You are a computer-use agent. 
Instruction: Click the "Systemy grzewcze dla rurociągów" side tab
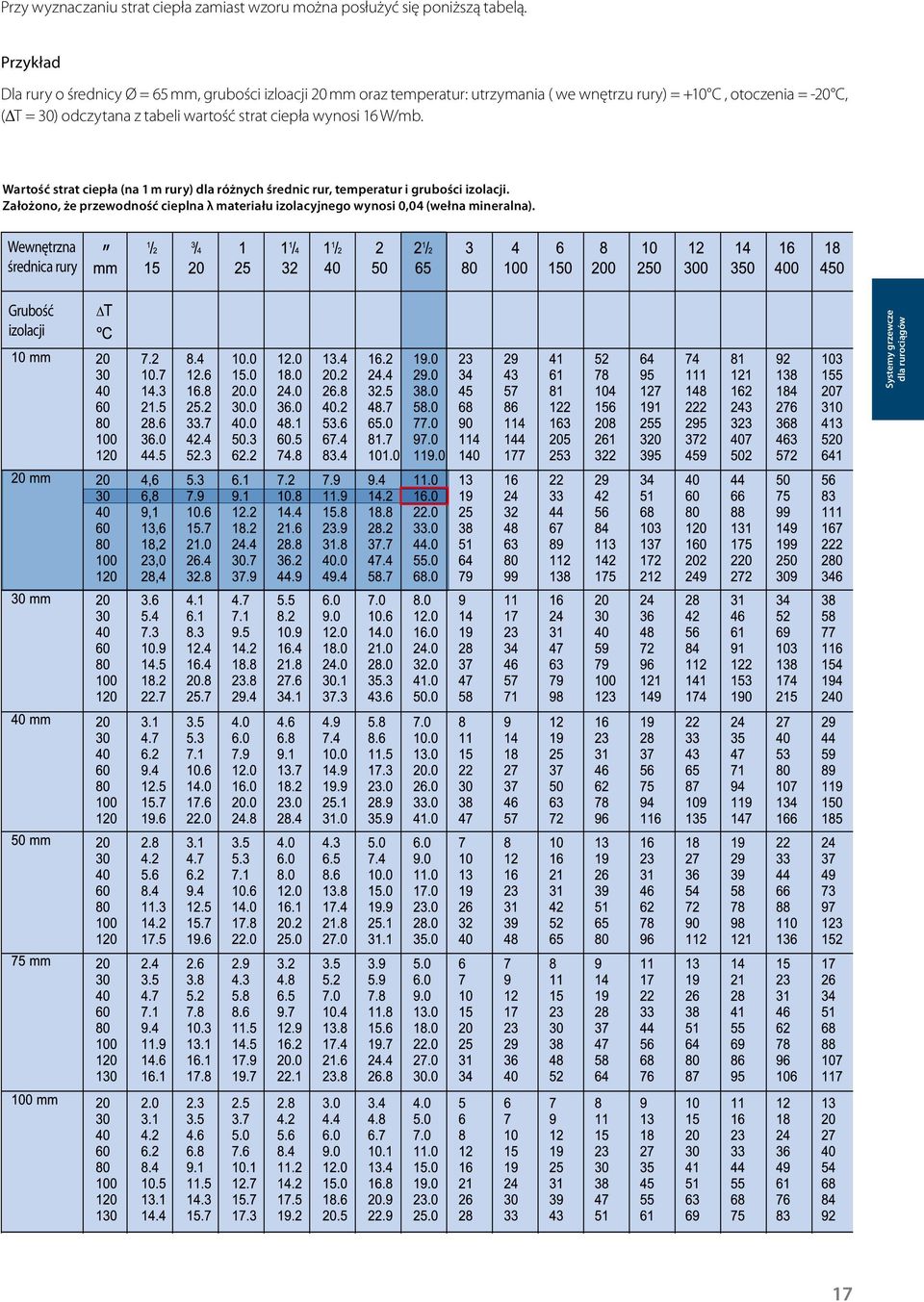[x=897, y=348]
